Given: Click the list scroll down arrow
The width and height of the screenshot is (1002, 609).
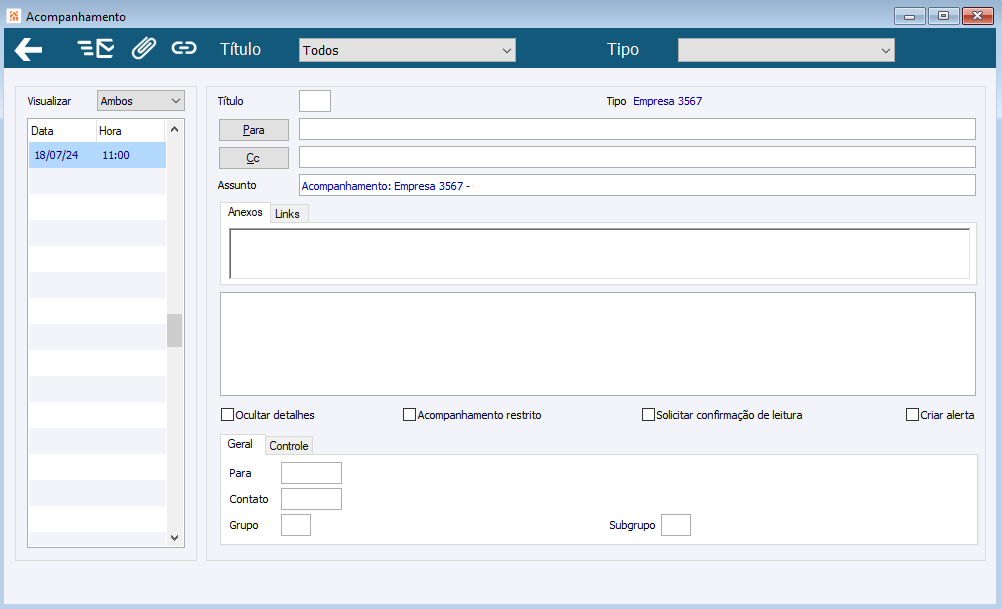Looking at the screenshot, I should point(174,538).
